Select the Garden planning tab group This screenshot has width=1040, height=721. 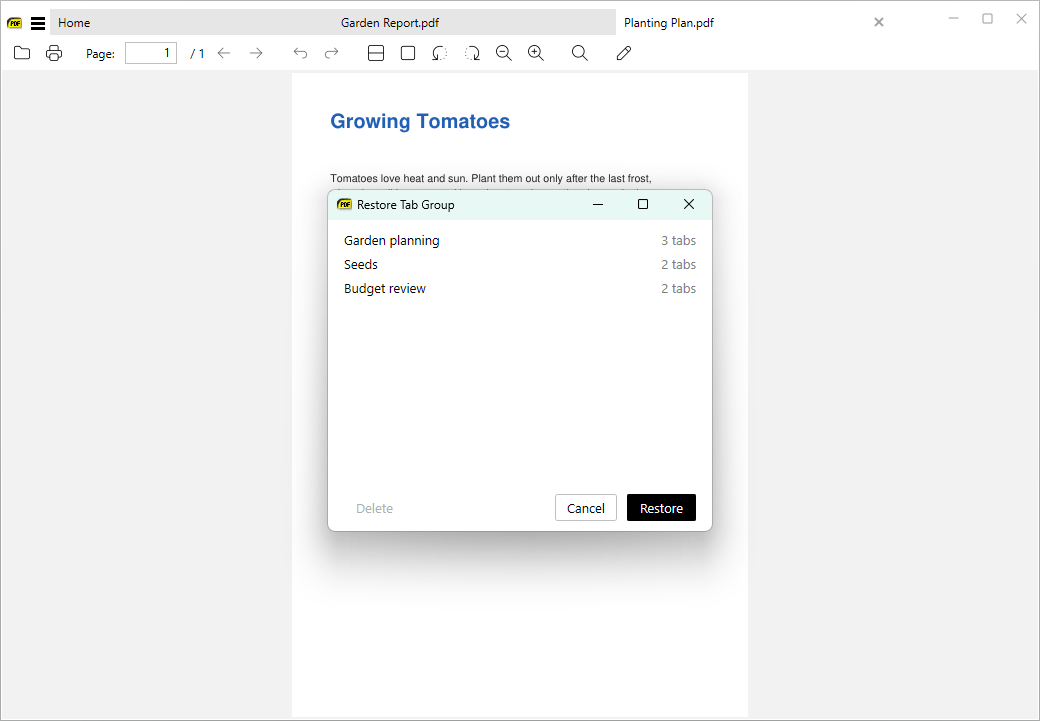[x=520, y=241]
